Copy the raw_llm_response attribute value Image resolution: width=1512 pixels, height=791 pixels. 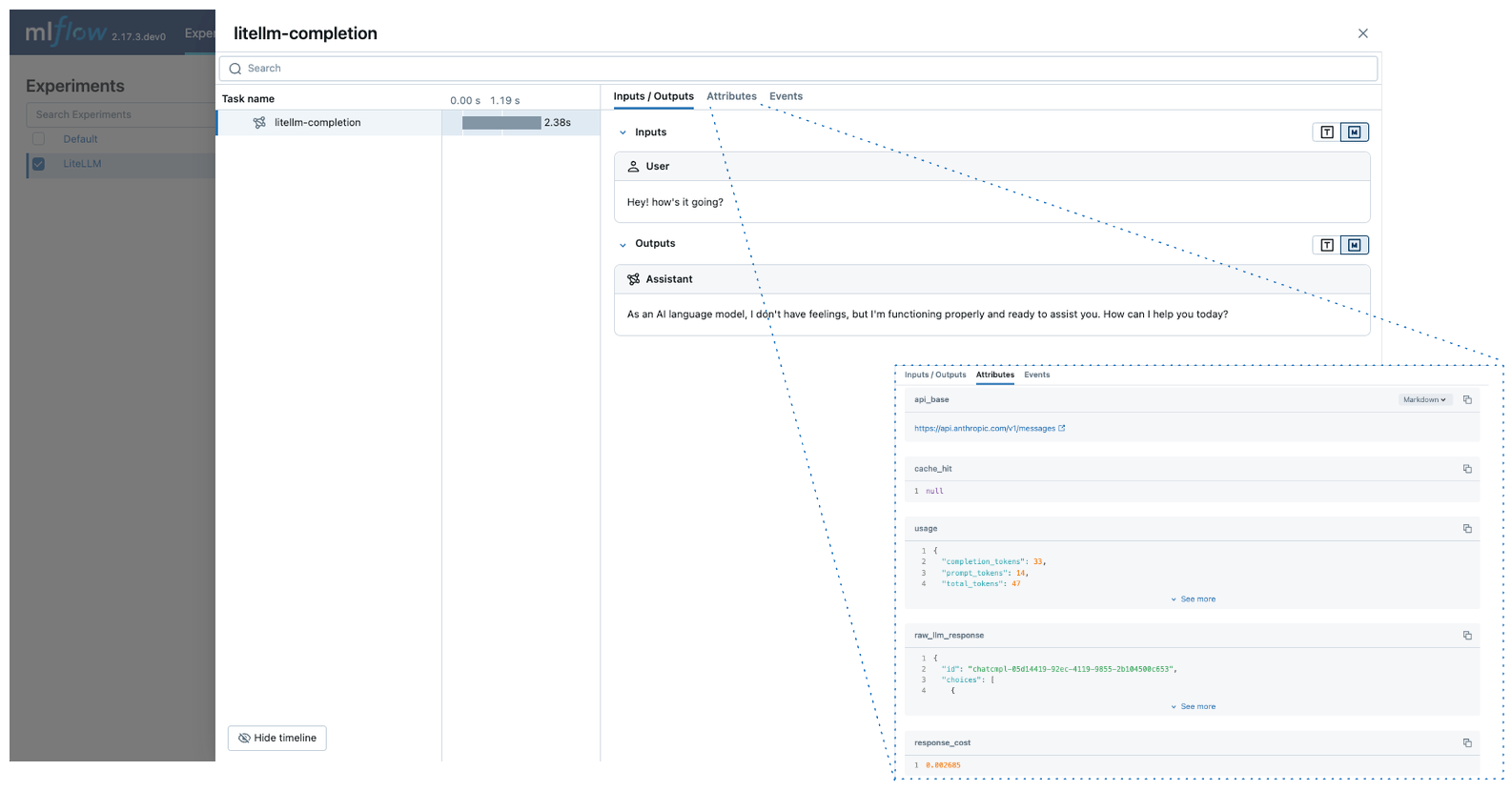1467,636
